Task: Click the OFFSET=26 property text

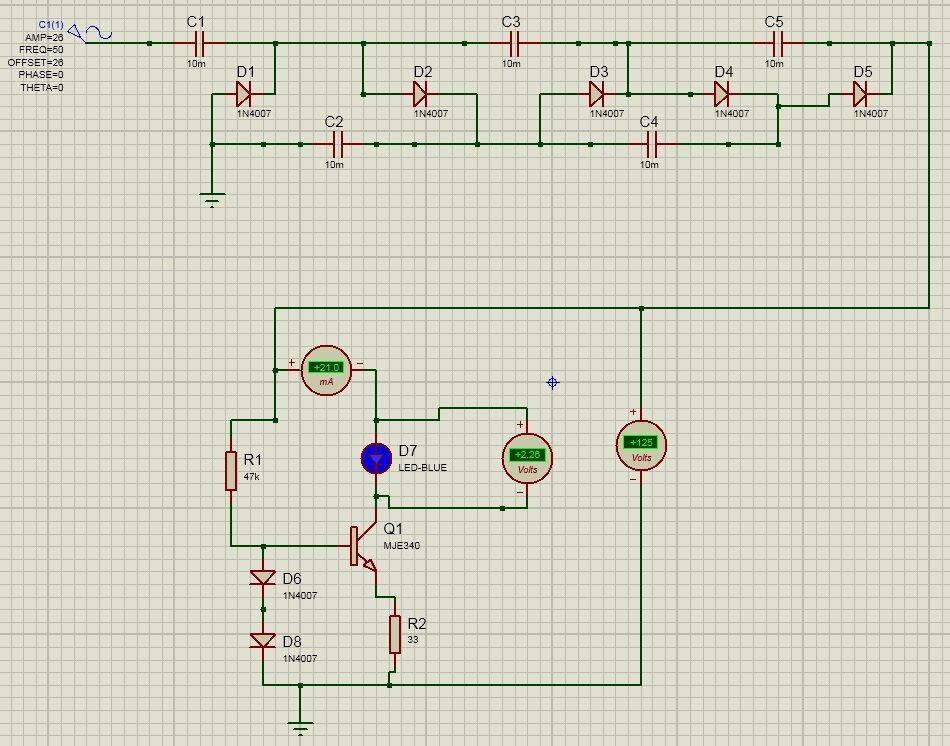Action: [x=35, y=62]
